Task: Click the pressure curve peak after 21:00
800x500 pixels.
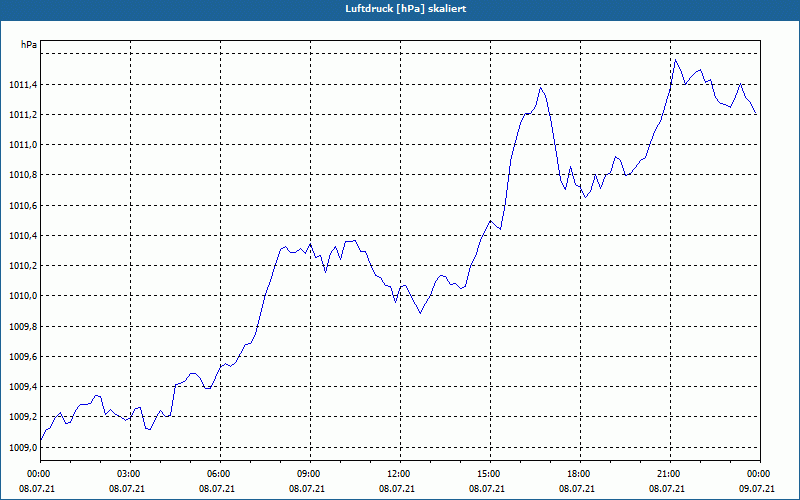Action: [676, 60]
